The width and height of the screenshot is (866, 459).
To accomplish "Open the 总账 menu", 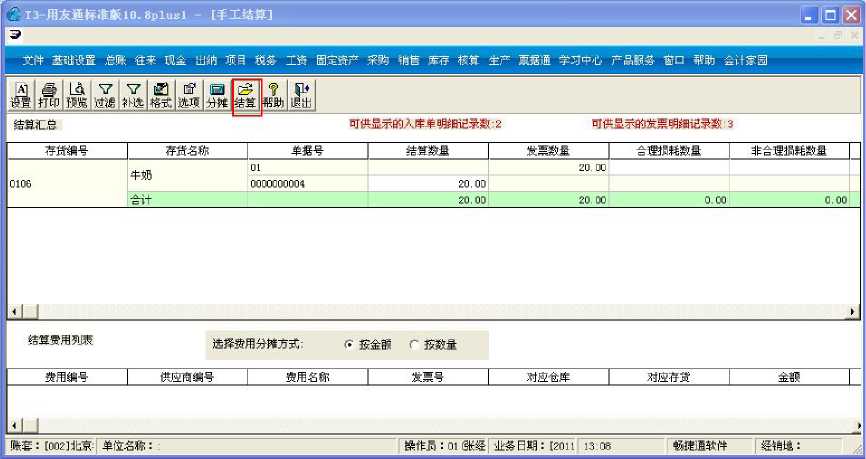I will coord(115,61).
